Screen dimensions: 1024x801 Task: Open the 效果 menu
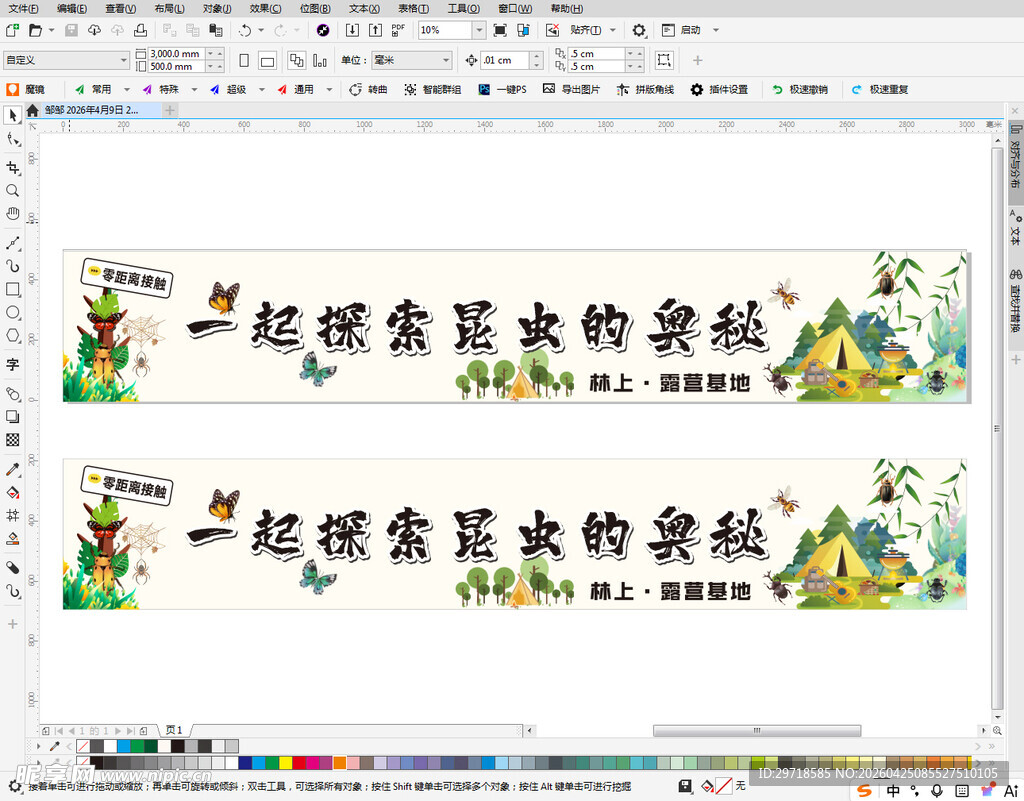tap(265, 8)
